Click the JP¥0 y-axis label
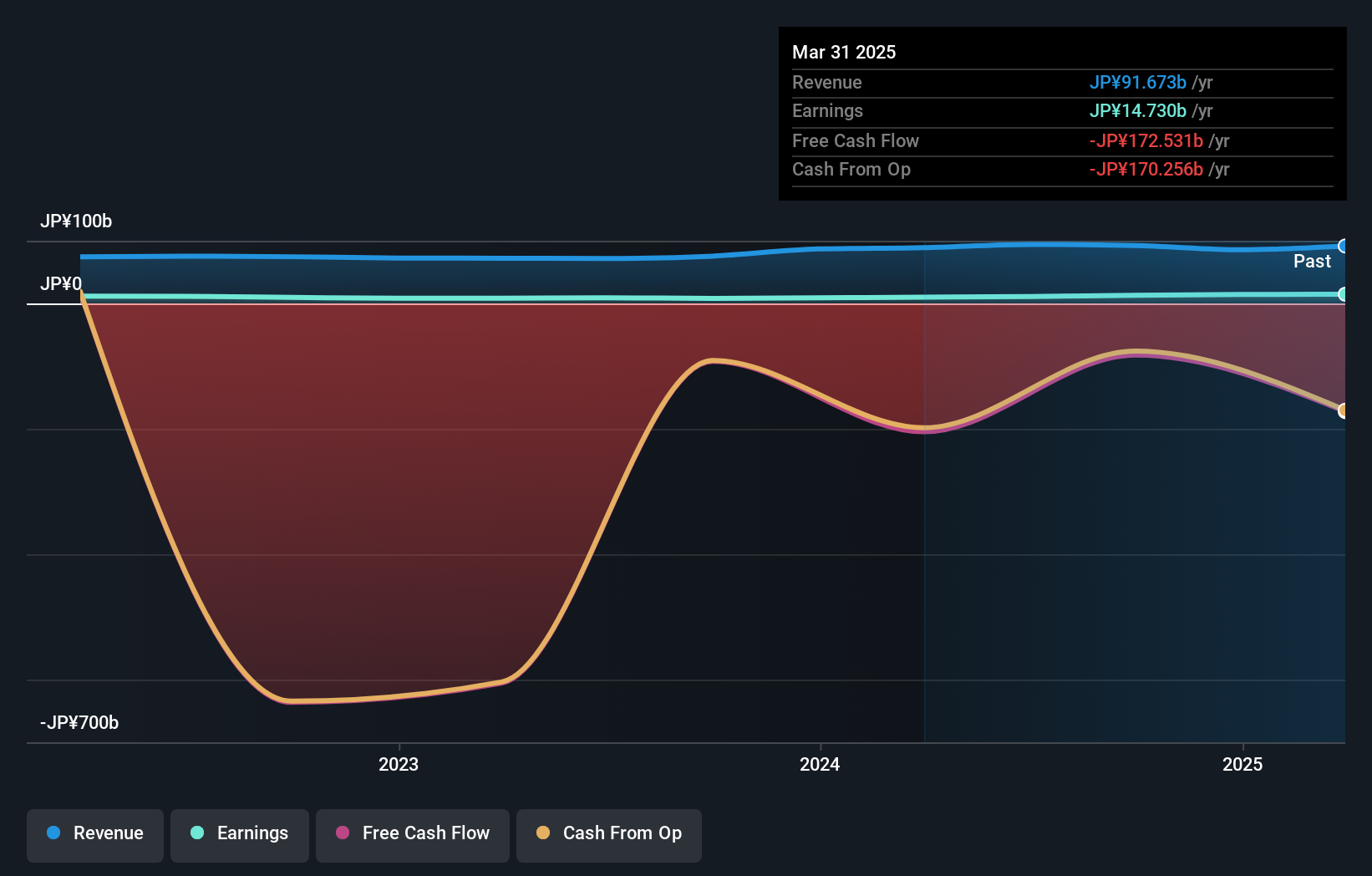The height and width of the screenshot is (876, 1372). 61,283
